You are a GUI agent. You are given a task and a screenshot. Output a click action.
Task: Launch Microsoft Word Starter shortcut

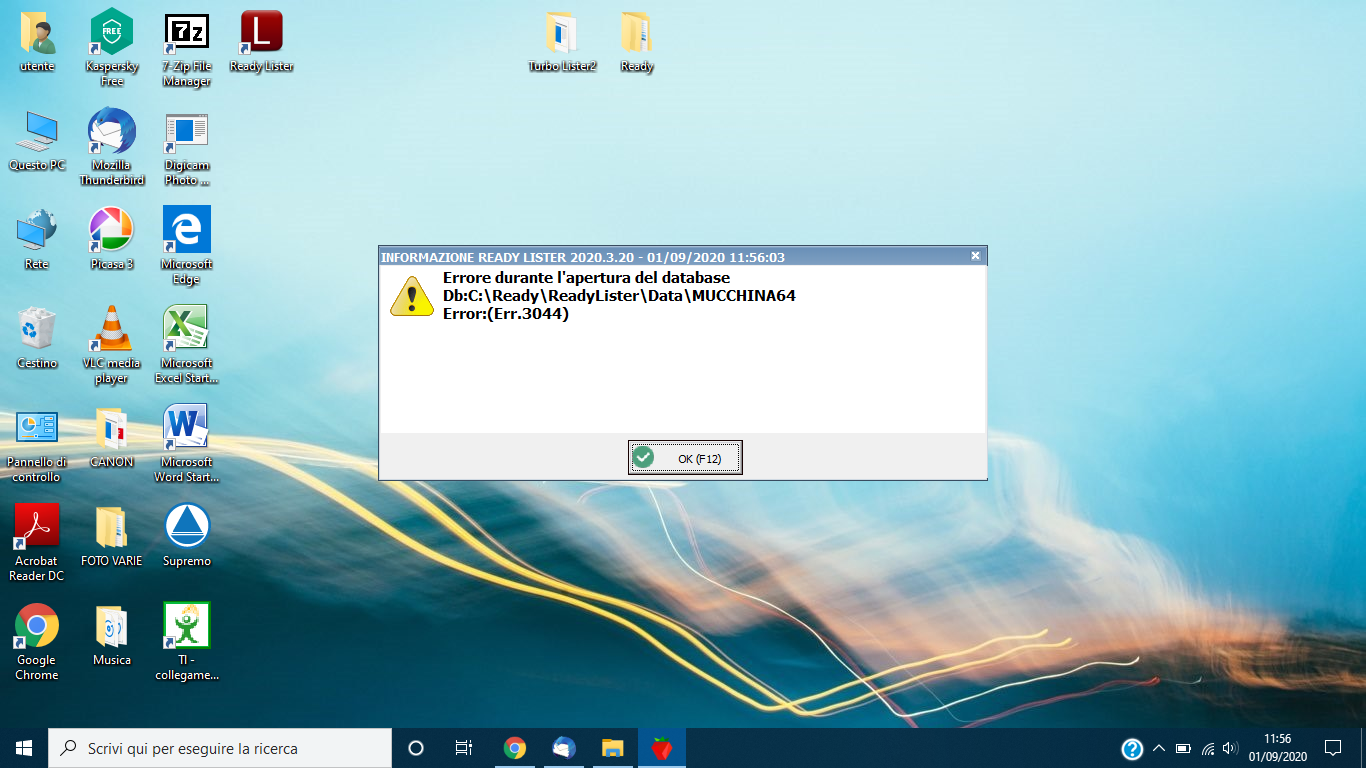[x=187, y=444]
